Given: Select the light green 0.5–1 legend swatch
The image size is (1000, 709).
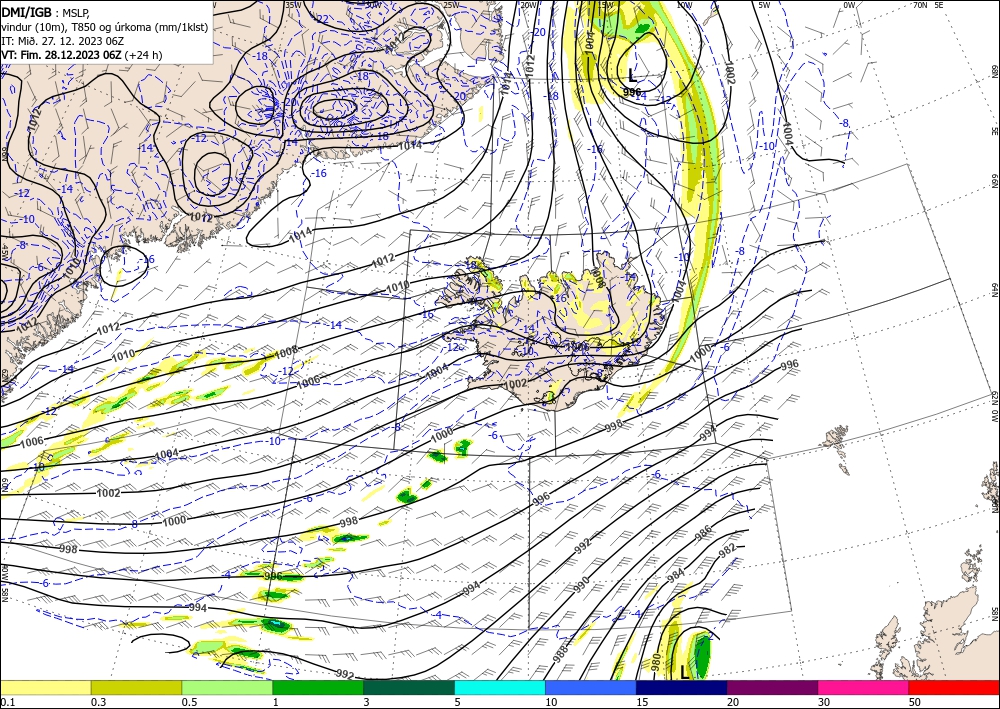Looking at the screenshot, I should (x=227, y=687).
